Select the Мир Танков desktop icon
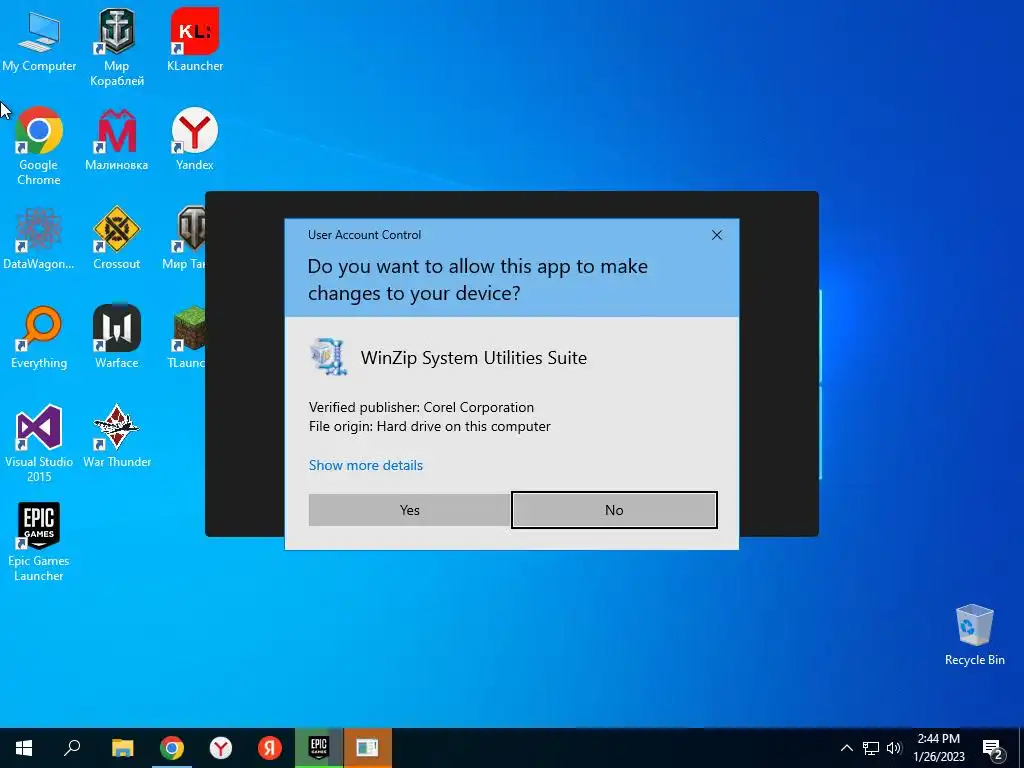The height and width of the screenshot is (768, 1024). click(184, 239)
